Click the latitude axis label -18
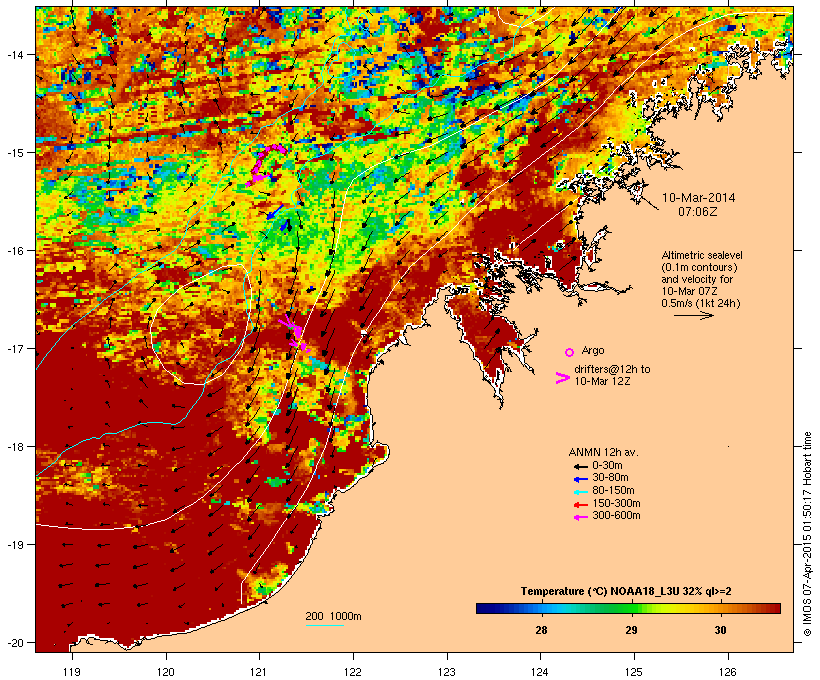 (14, 447)
